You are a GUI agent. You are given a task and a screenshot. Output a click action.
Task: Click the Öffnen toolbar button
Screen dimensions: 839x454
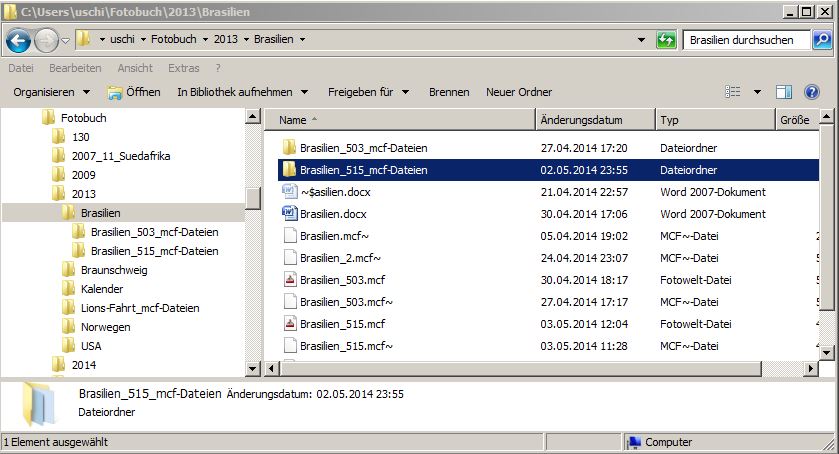[134, 92]
